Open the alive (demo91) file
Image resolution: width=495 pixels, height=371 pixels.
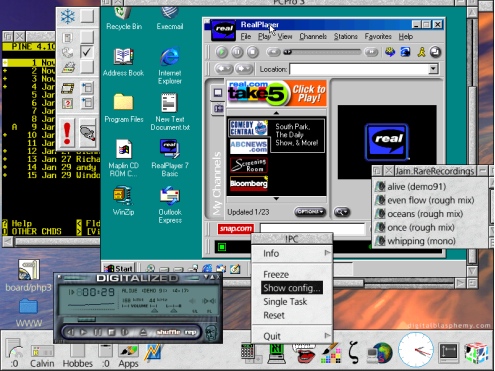coord(410,187)
